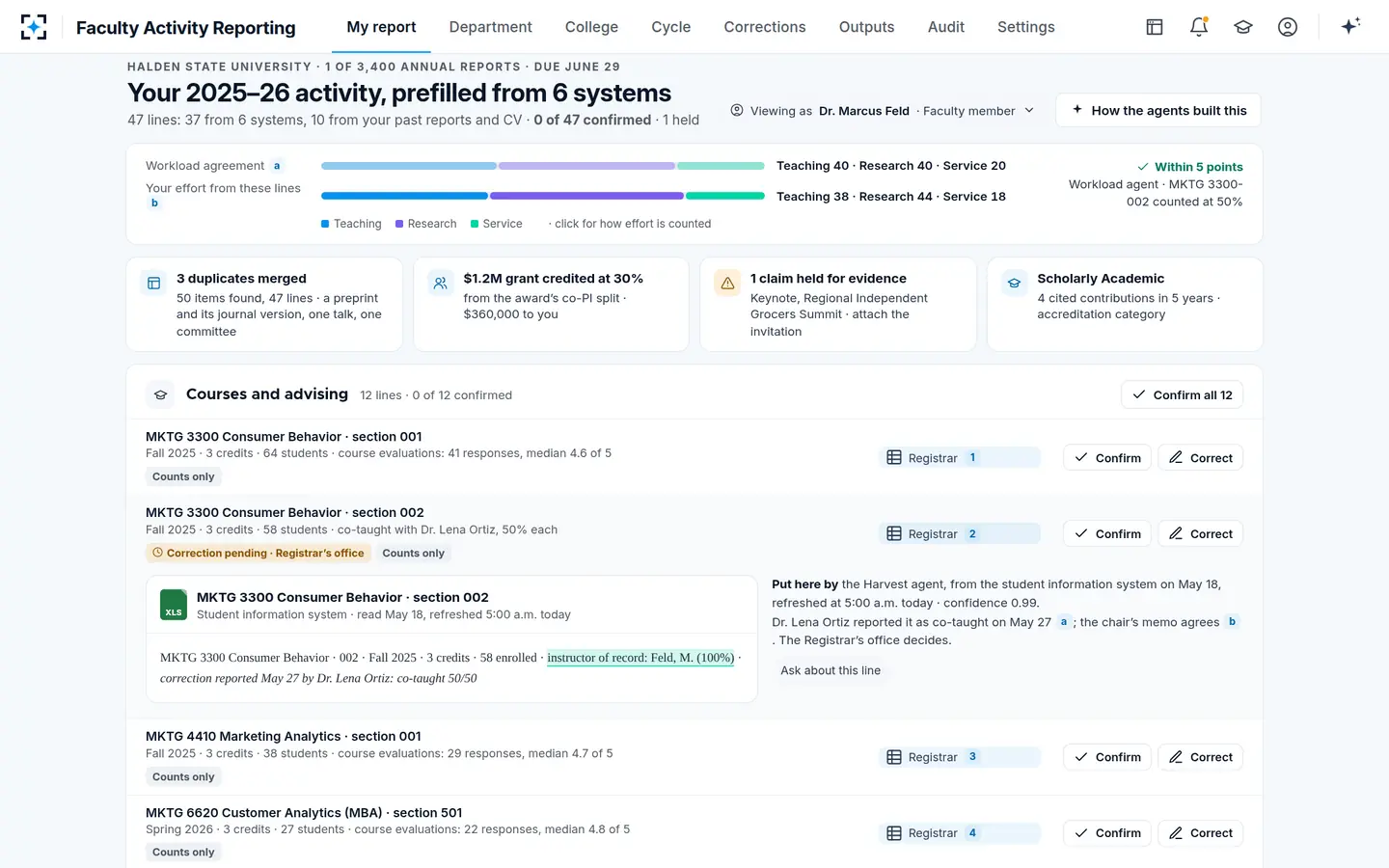
Task: Switch to the Department tab
Action: coord(490,27)
